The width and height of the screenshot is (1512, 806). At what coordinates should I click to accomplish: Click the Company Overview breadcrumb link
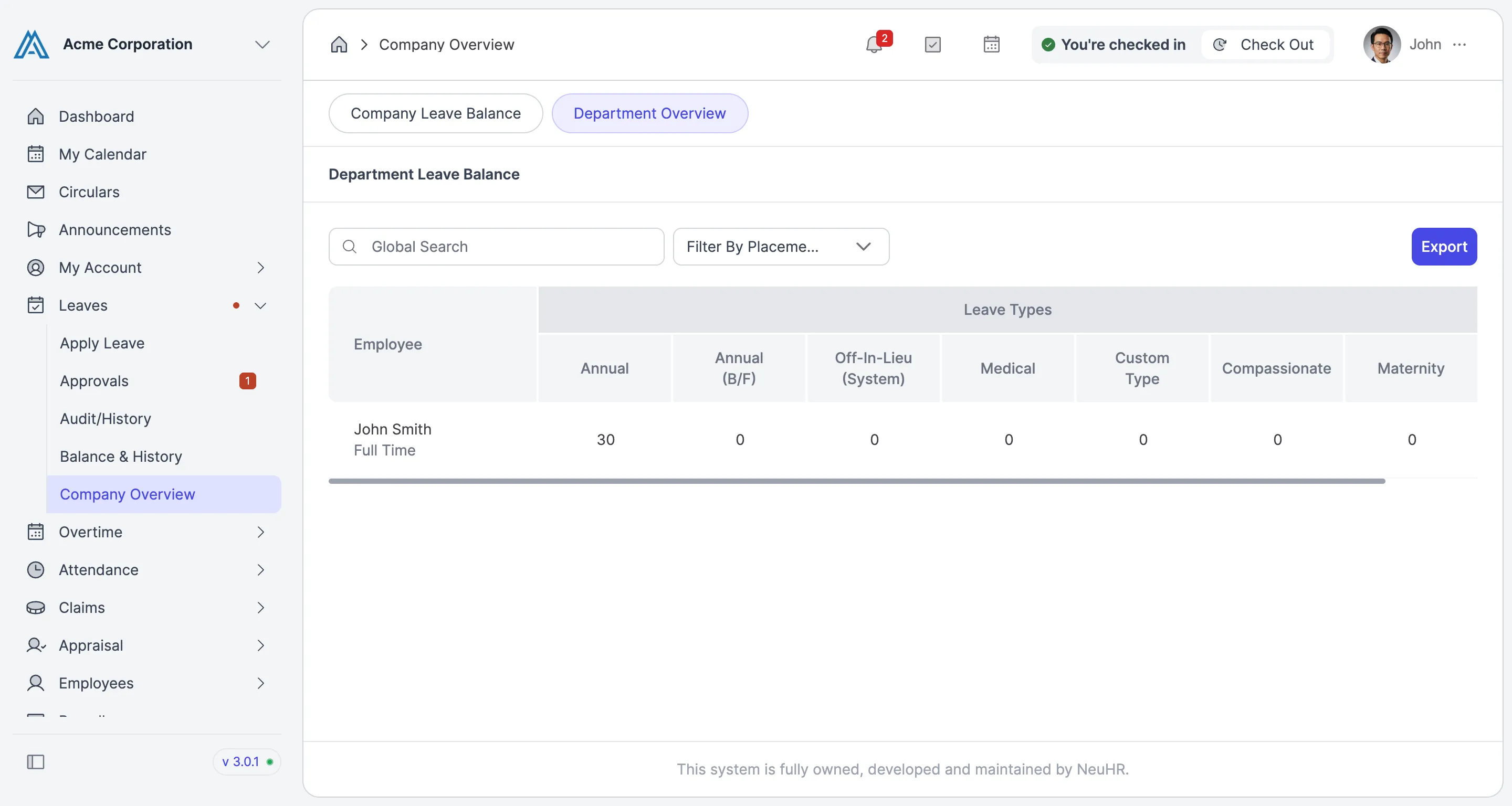point(447,45)
